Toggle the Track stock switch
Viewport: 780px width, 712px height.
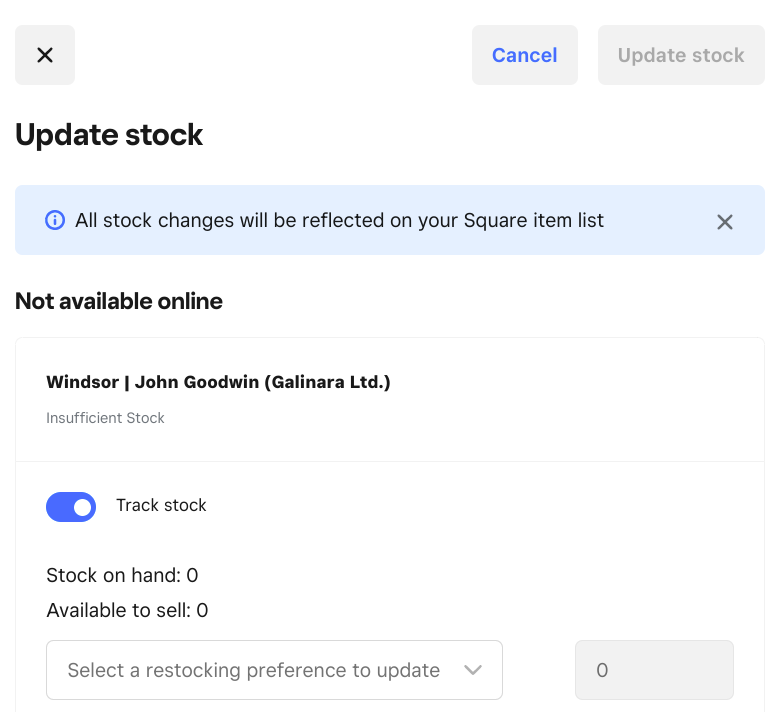pyautogui.click(x=71, y=507)
